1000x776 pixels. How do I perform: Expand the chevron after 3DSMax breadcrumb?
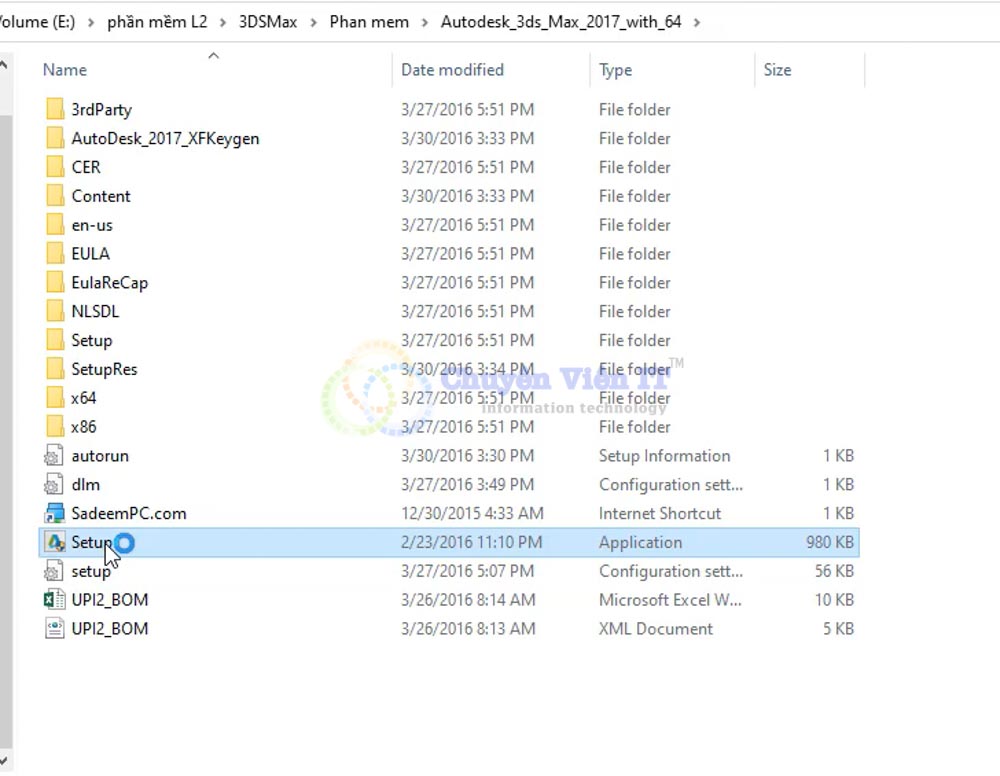tap(313, 22)
